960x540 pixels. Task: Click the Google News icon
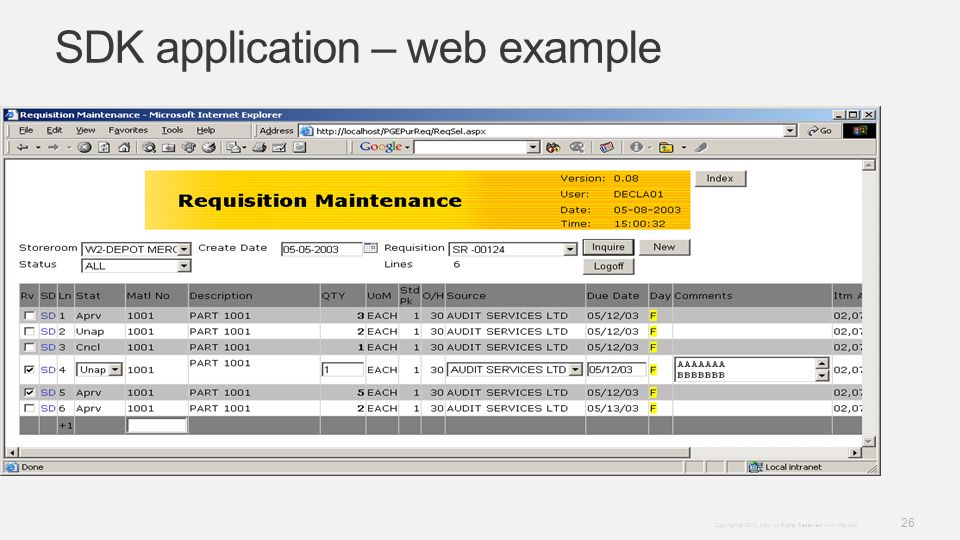[x=606, y=148]
